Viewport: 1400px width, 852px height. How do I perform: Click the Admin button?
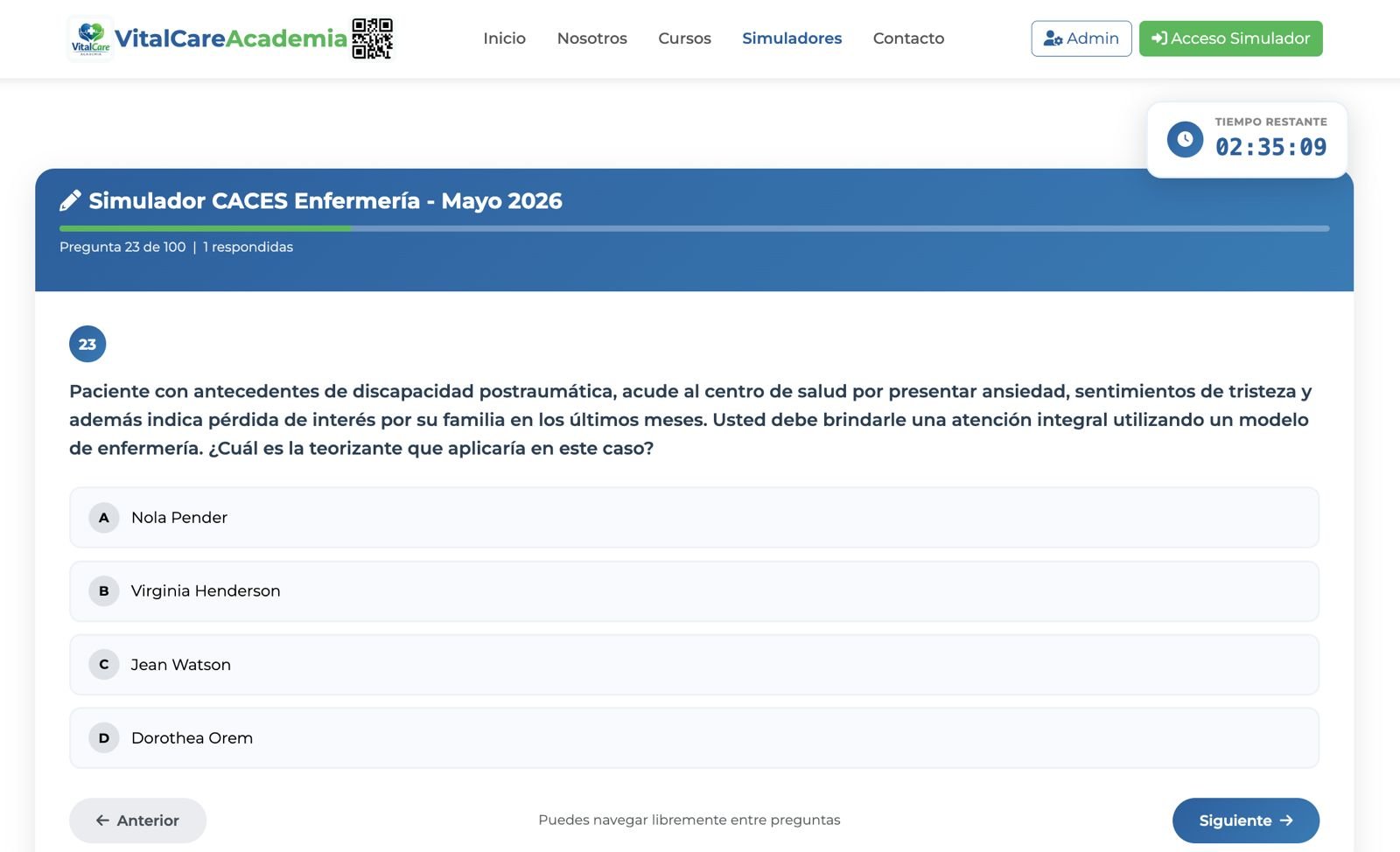click(x=1081, y=38)
